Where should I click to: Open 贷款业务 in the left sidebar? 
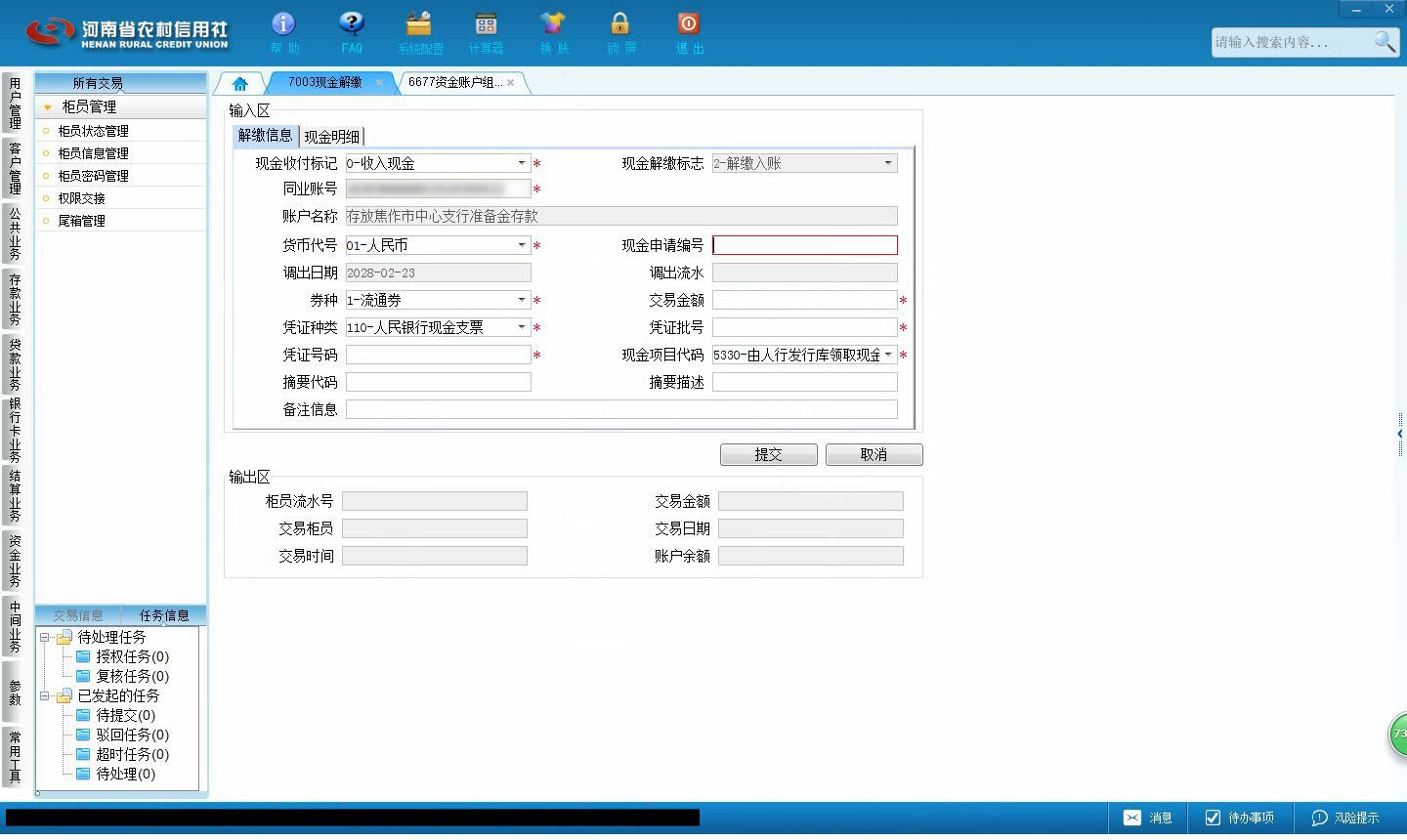15,363
